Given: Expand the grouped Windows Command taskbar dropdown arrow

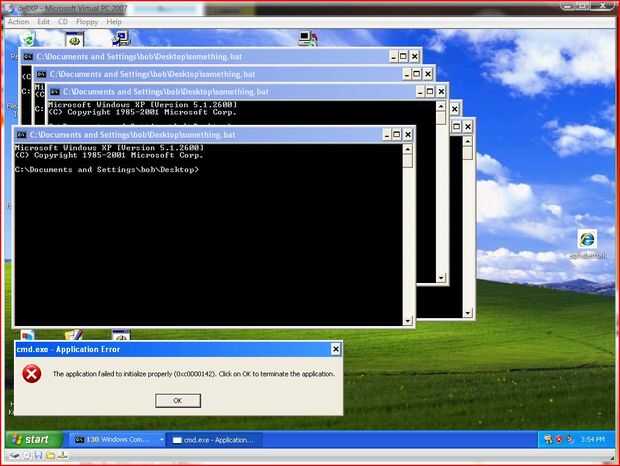Looking at the screenshot, I should tap(161, 440).
